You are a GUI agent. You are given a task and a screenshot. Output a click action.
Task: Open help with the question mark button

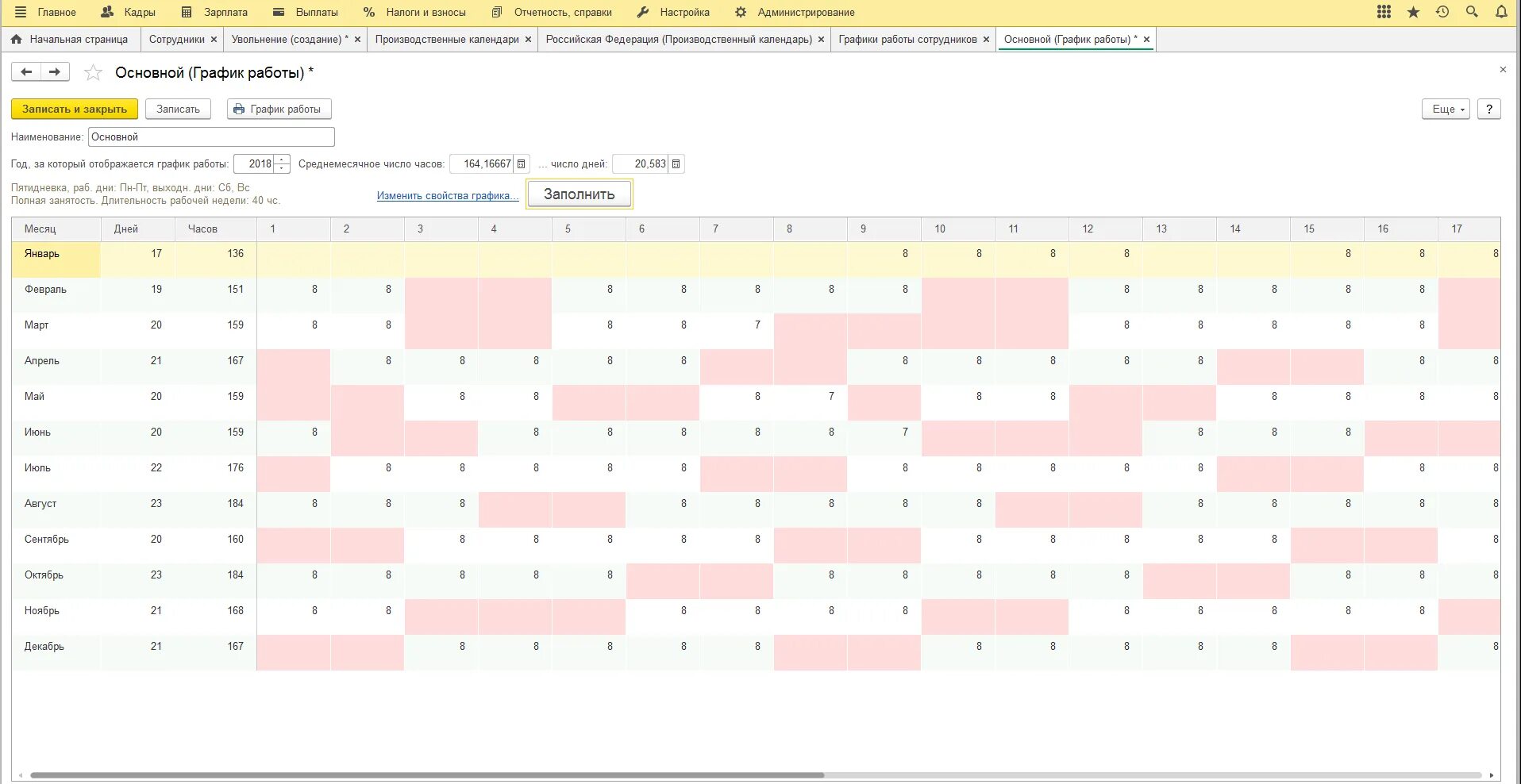[1489, 110]
